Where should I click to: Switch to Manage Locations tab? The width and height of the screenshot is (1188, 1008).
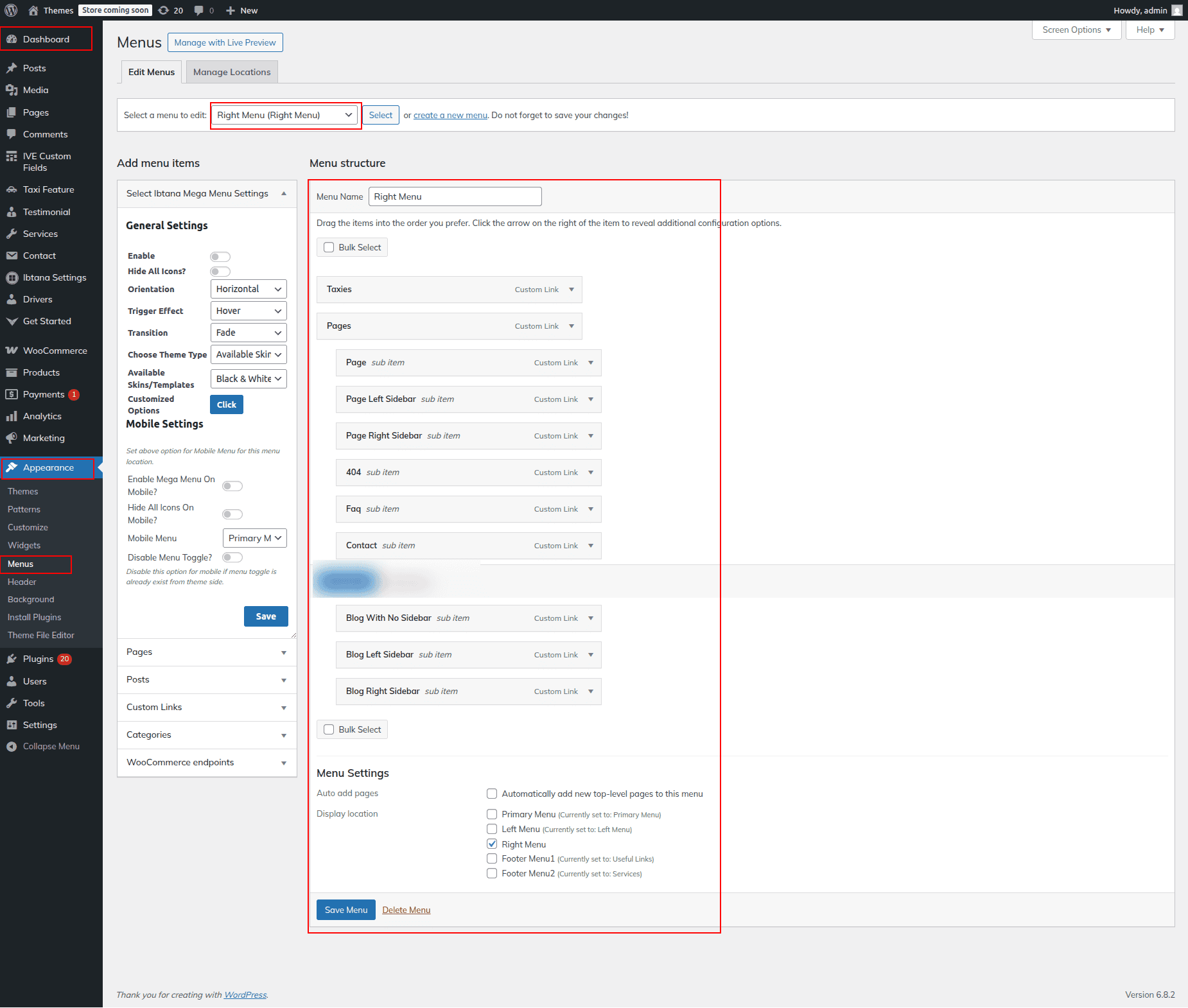(232, 72)
